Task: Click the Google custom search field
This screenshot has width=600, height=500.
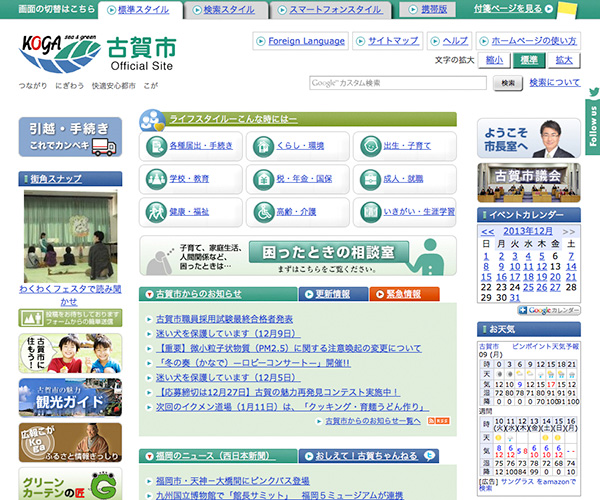Action: tap(400, 83)
